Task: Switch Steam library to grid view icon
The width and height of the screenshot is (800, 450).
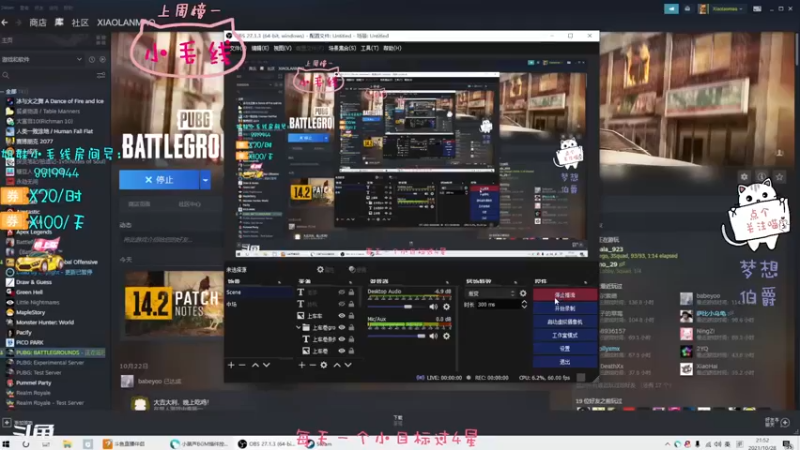Action: point(101,40)
